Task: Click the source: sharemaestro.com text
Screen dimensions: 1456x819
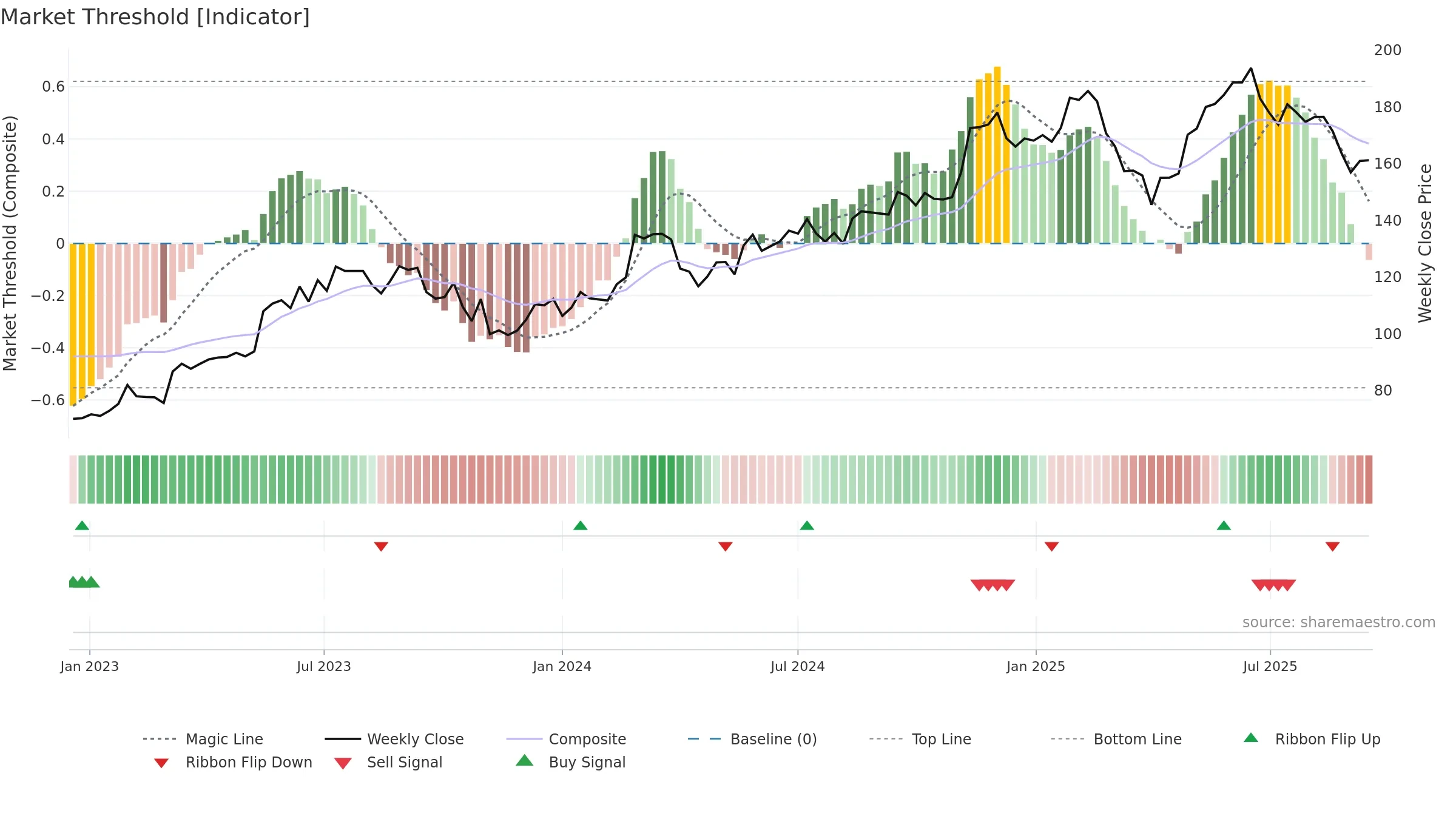Action: point(1339,622)
